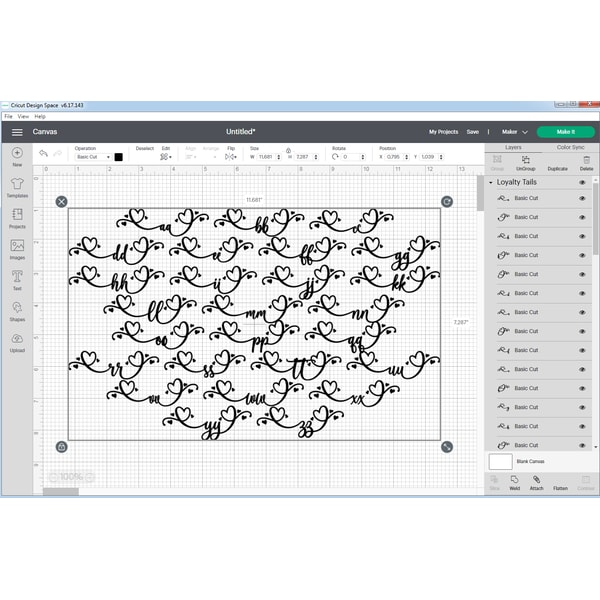The height and width of the screenshot is (600, 600).
Task: Click the UnGroup icon
Action: (525, 160)
